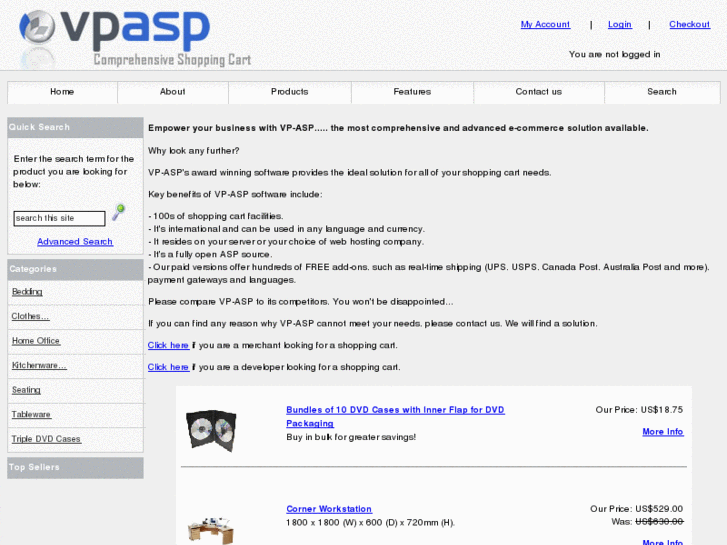
Task: Click the 'Our Price: US$529.00' text
Action: (x=636, y=509)
